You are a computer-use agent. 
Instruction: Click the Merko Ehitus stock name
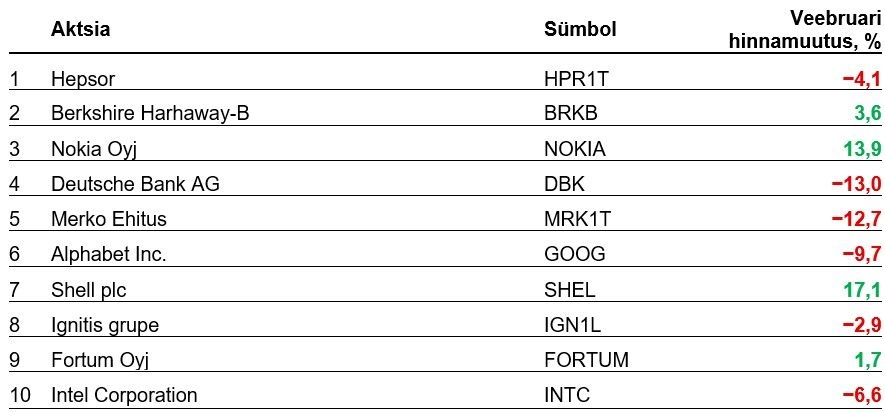(x=108, y=219)
